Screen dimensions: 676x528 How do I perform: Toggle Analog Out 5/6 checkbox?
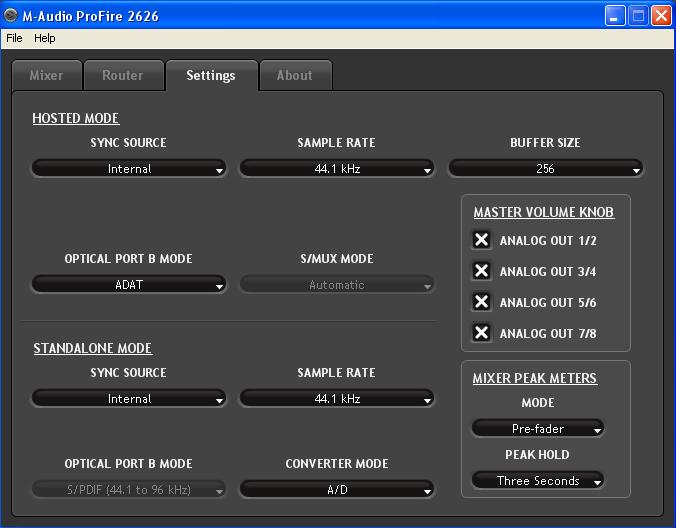point(481,302)
